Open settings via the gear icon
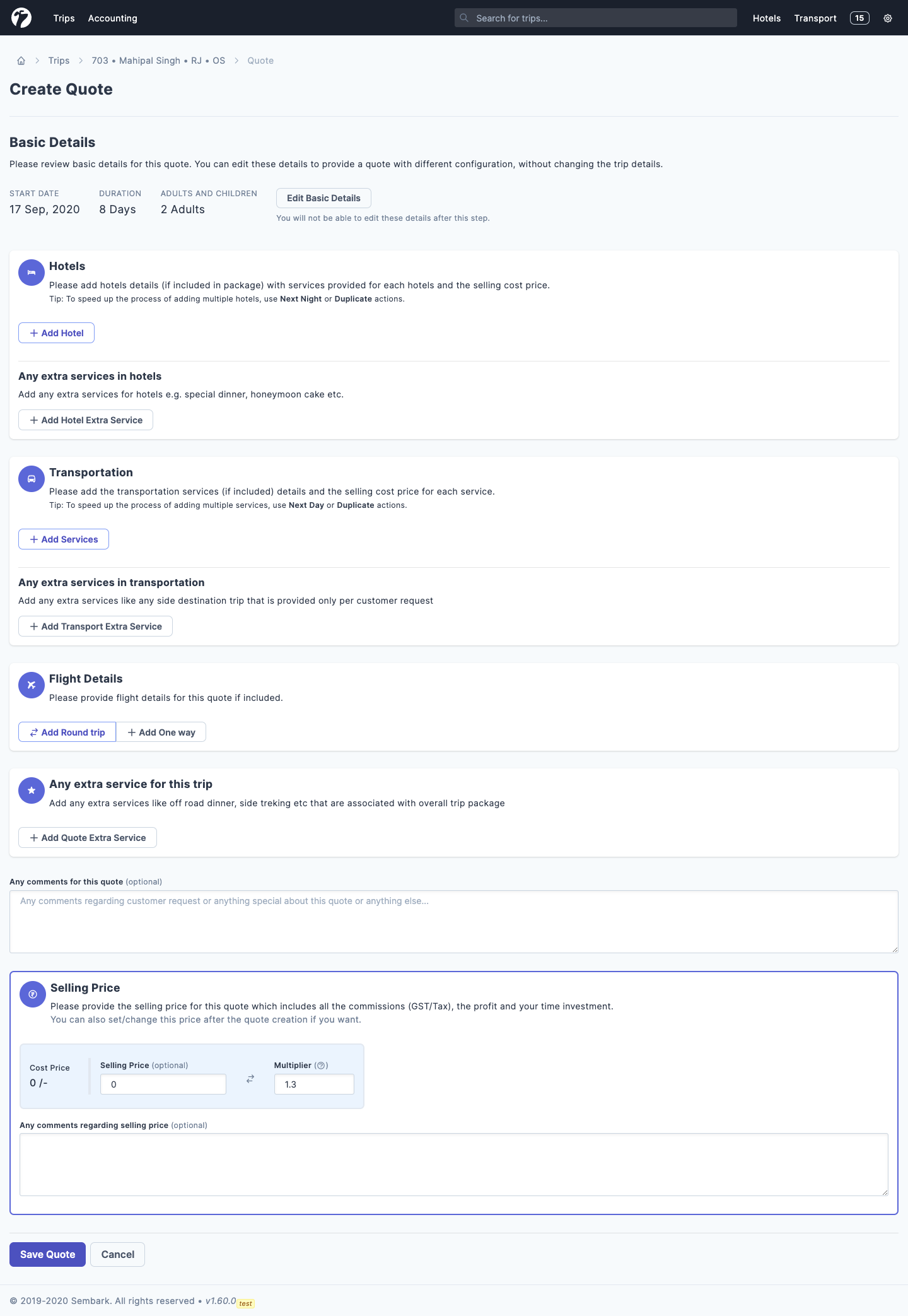 (887, 18)
